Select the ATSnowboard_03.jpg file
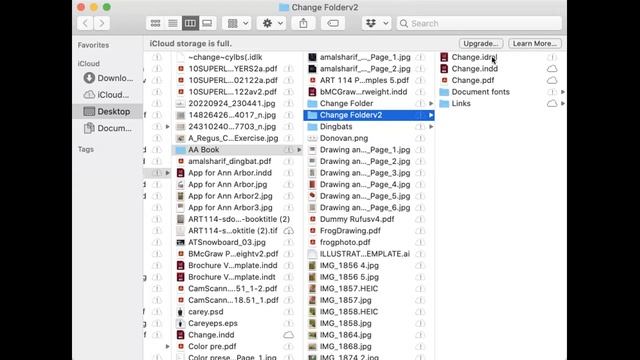 (227, 242)
